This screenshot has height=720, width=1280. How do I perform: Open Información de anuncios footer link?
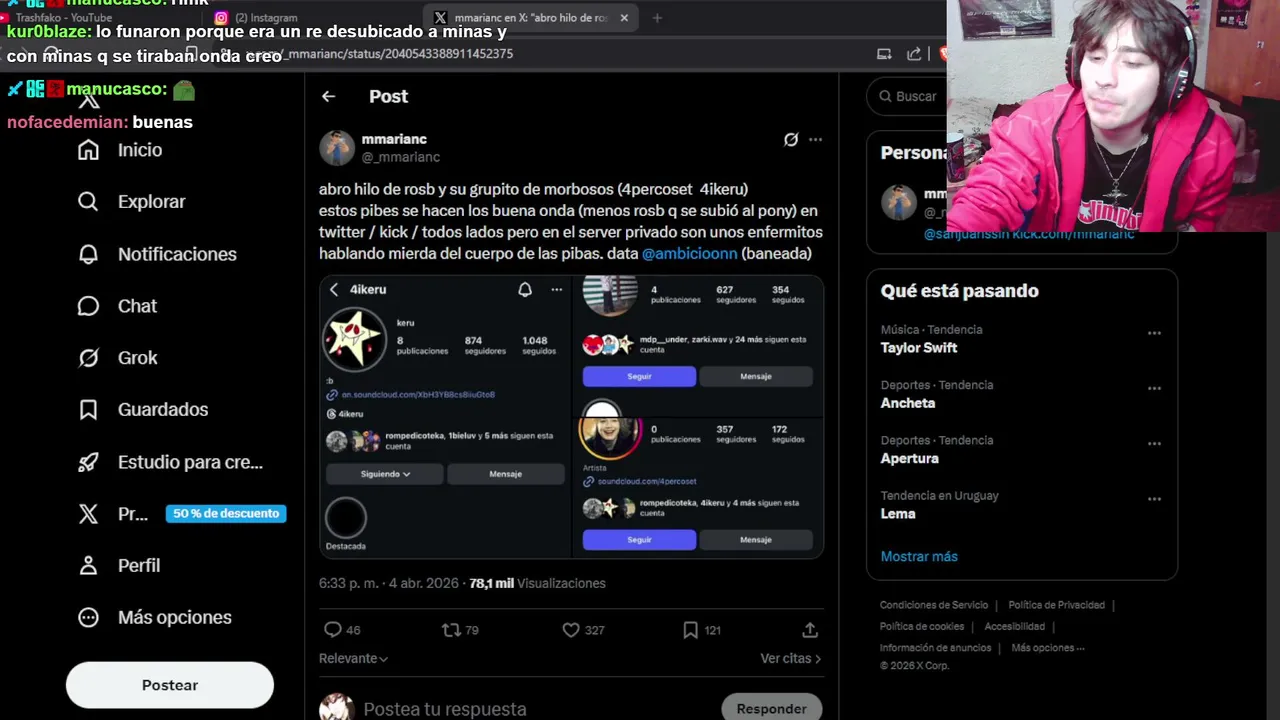point(935,648)
